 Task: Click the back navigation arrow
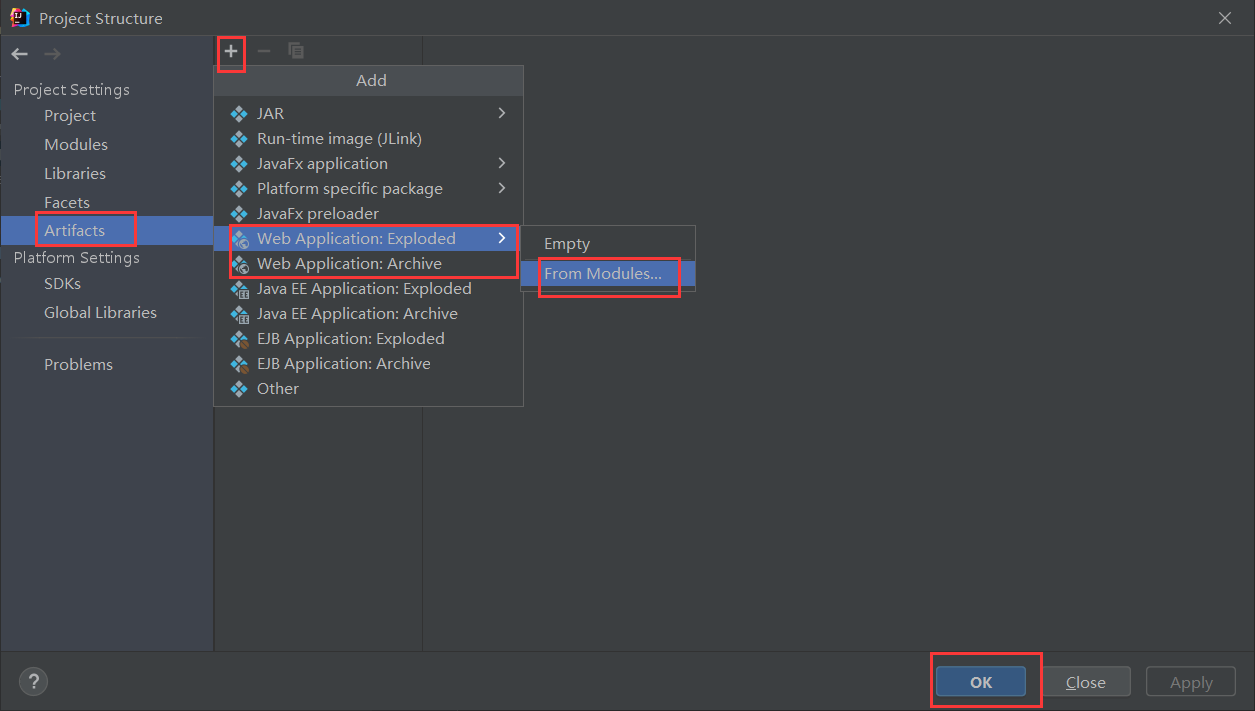click(20, 54)
